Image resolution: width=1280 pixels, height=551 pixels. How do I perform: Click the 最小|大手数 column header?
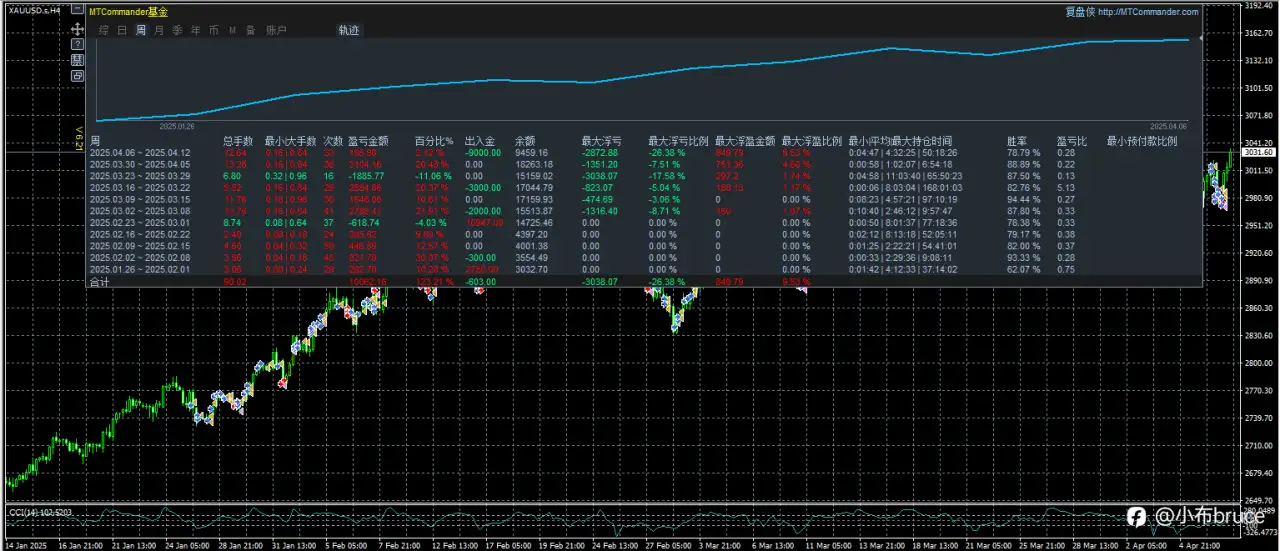click(291, 141)
